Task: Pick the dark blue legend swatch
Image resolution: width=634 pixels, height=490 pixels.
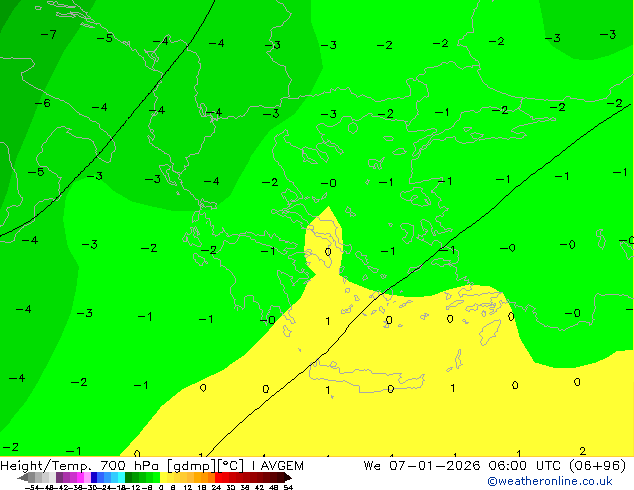Action: click(x=94, y=478)
